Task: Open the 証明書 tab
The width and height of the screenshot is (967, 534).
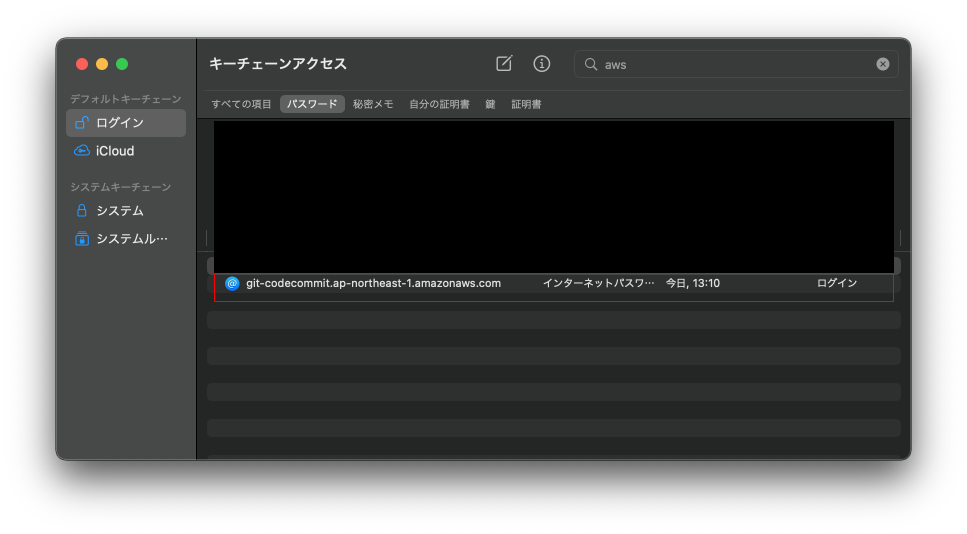Action: pyautogui.click(x=526, y=104)
